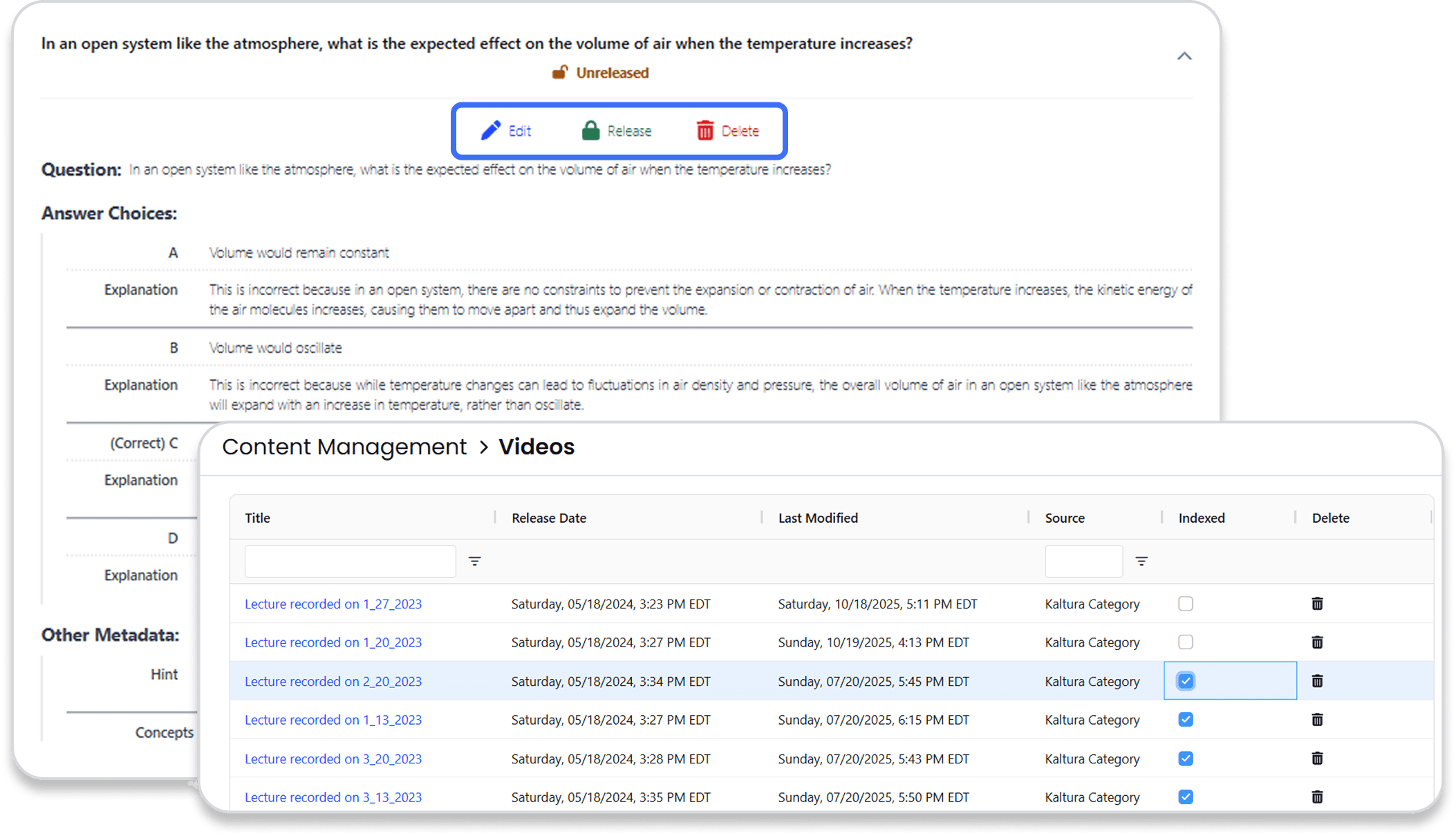Collapse the question panel with chevron

(x=1184, y=56)
